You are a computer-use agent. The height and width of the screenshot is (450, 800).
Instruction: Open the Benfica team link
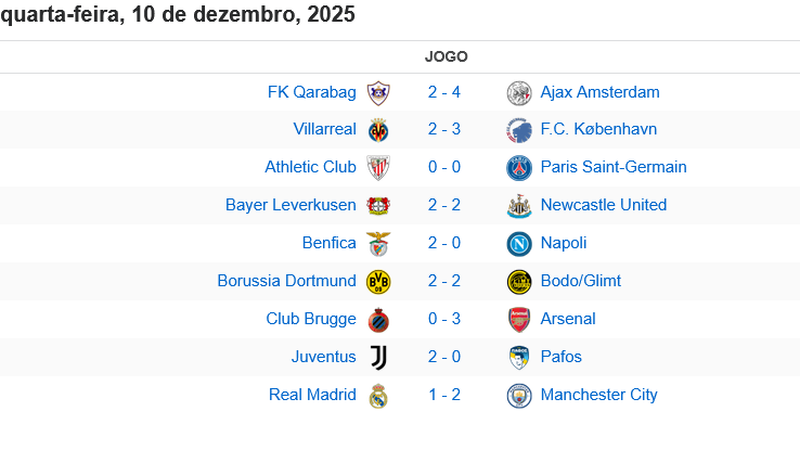pos(329,243)
